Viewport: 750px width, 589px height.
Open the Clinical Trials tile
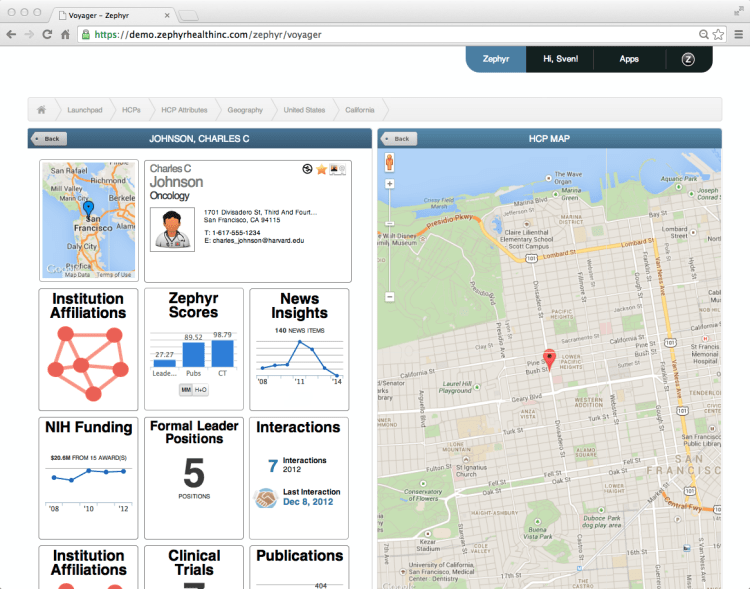(x=194, y=567)
